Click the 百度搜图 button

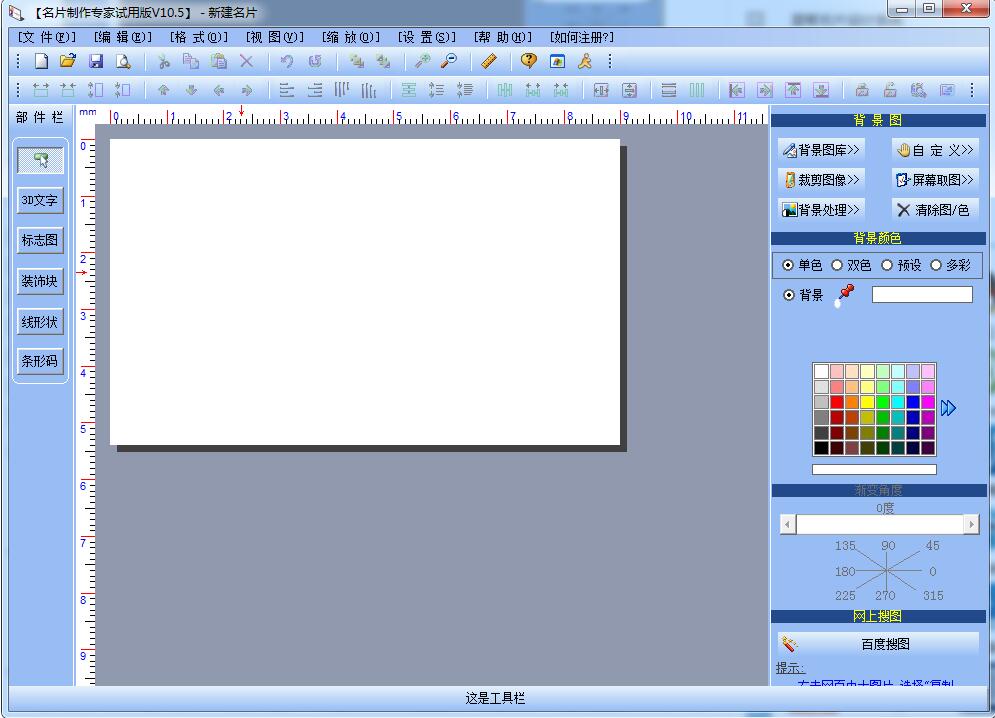pyautogui.click(x=878, y=644)
